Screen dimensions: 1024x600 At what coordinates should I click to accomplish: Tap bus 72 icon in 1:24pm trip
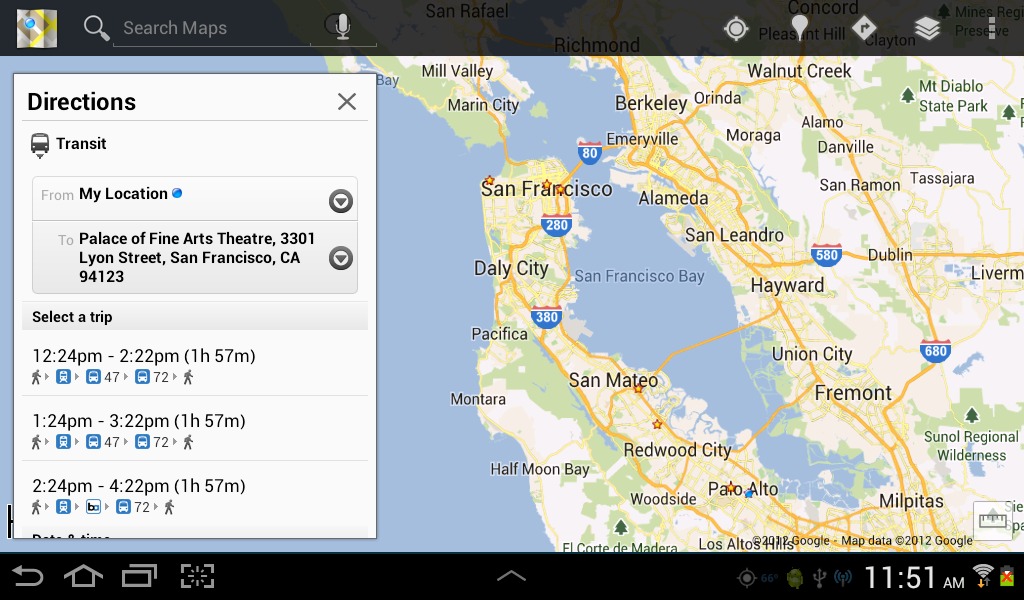click(x=142, y=442)
